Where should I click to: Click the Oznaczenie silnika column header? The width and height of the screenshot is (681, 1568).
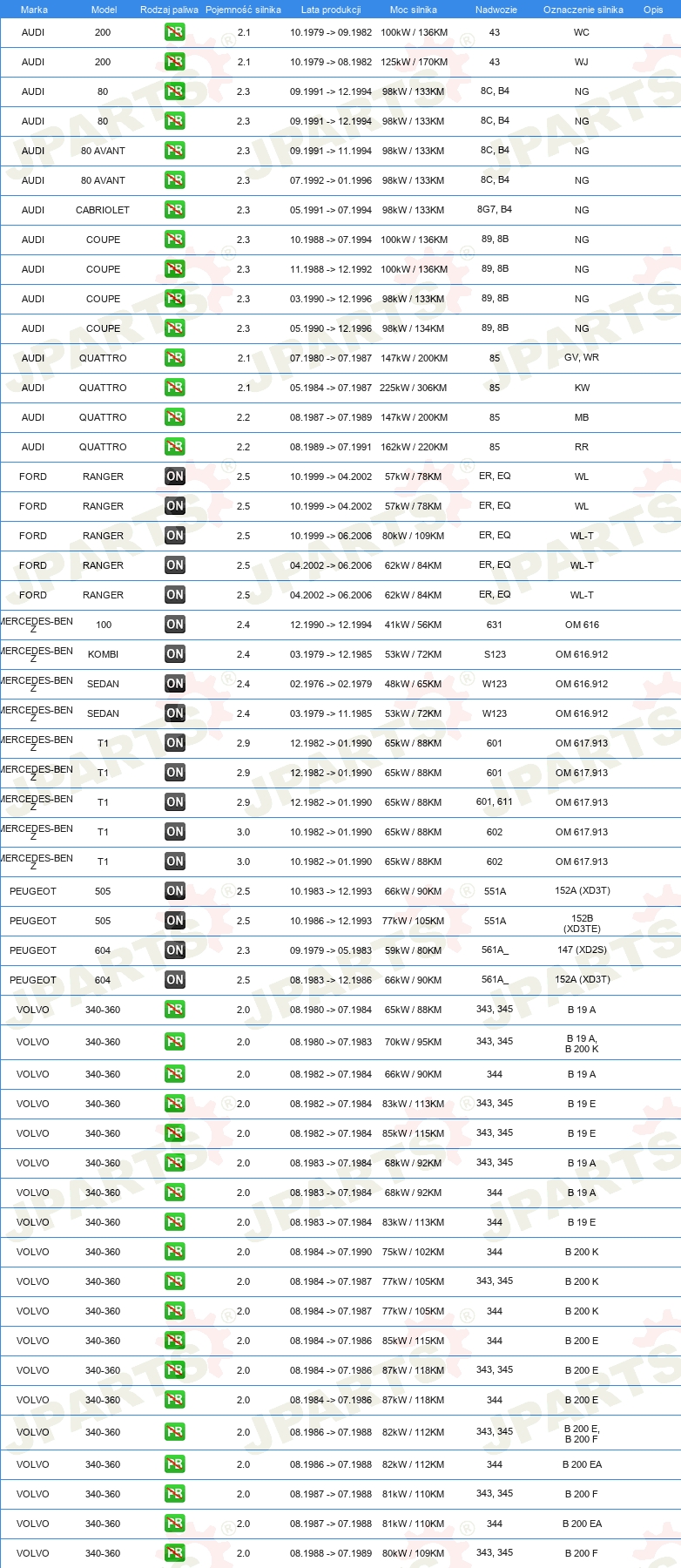coord(583,10)
